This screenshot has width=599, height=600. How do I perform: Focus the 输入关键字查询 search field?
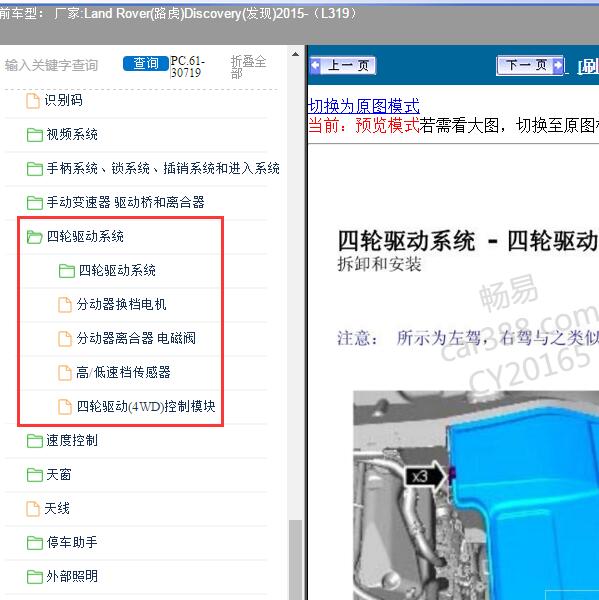[x=52, y=65]
